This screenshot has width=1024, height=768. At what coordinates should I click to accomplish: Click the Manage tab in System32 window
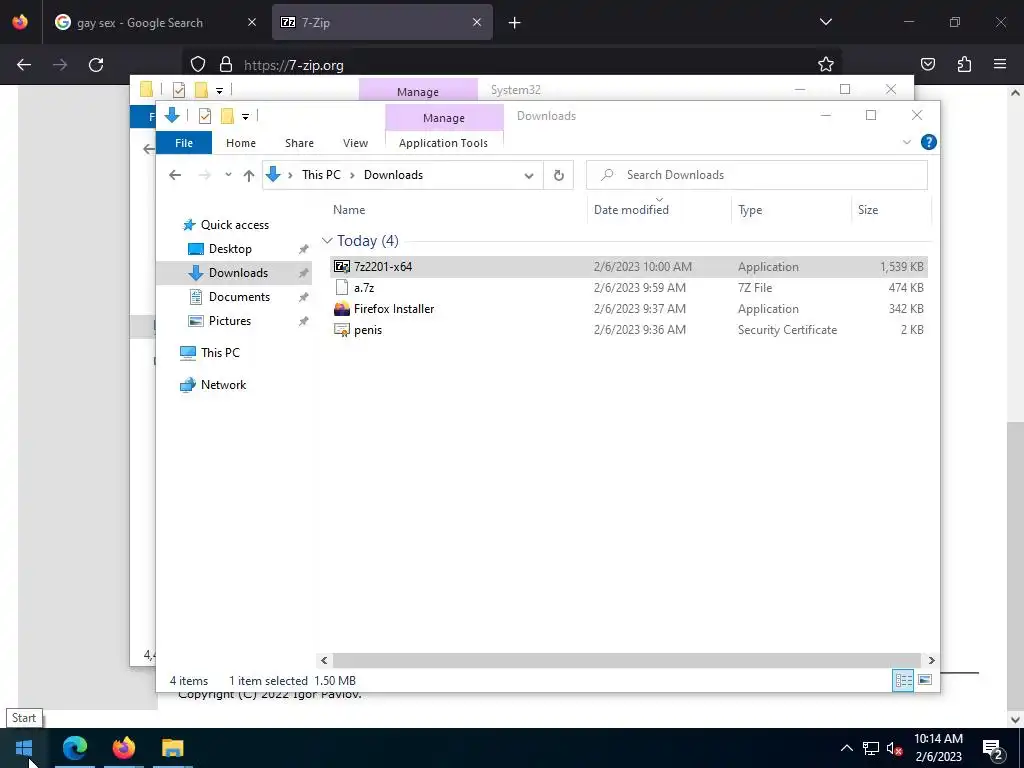418,90
